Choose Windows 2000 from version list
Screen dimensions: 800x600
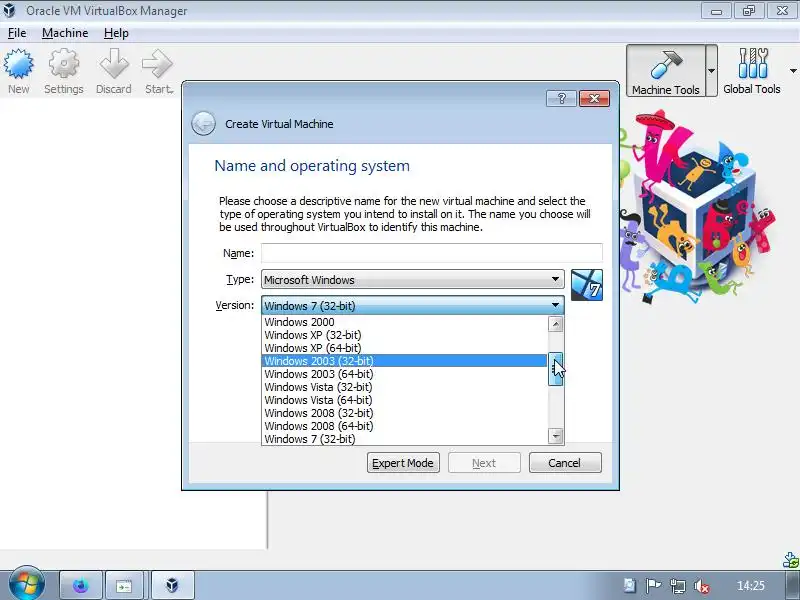pyautogui.click(x=405, y=322)
